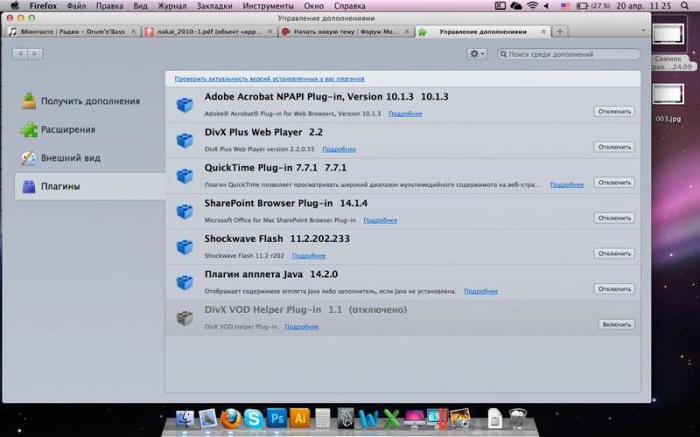Open the Получить дополнения section

pyautogui.click(x=80, y=101)
